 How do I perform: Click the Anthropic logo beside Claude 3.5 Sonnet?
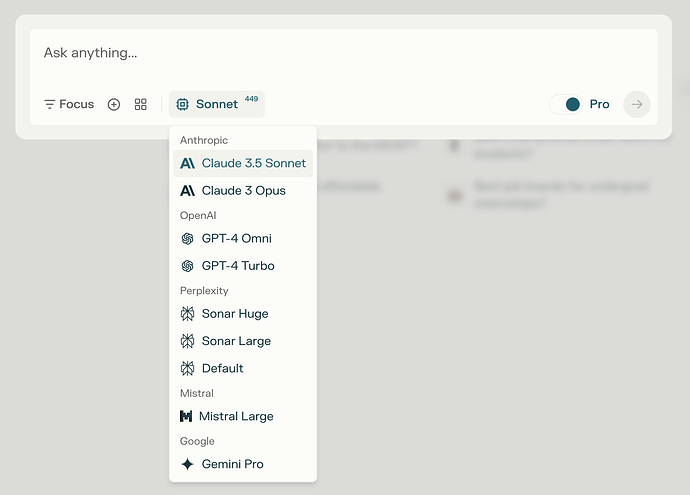(x=187, y=163)
